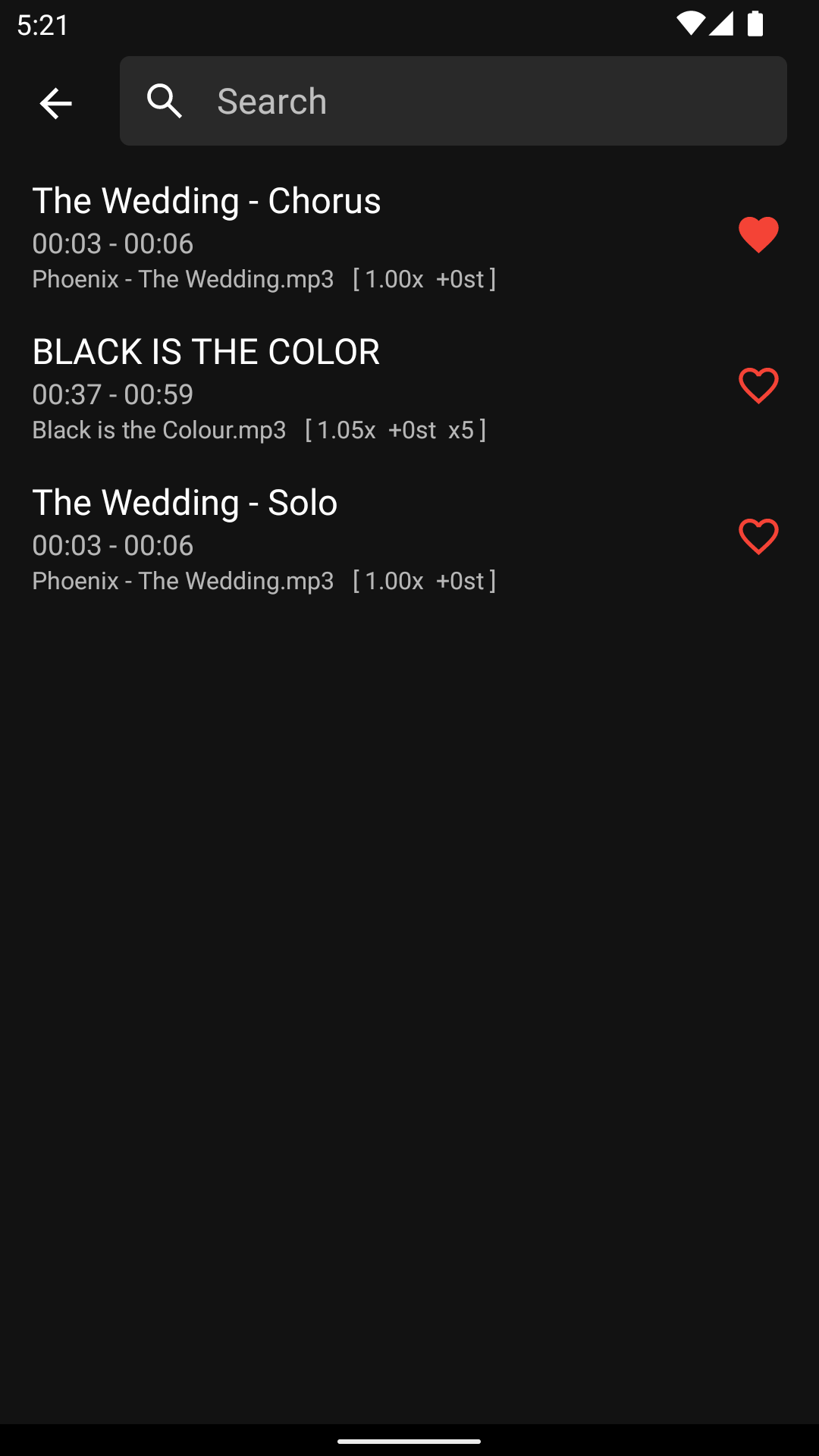Select the 00:37 - 00:59 time range

coord(113,394)
